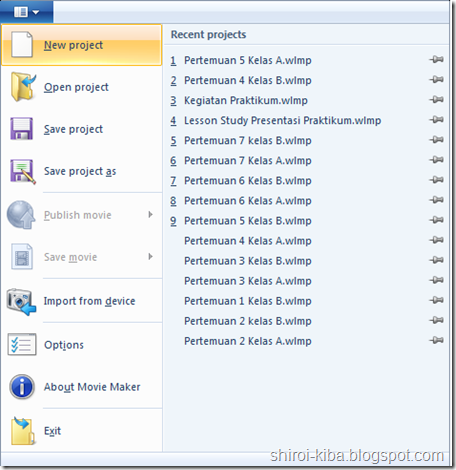Choose Exit menu entry
The height and width of the screenshot is (470, 456).
pyautogui.click(x=82, y=431)
